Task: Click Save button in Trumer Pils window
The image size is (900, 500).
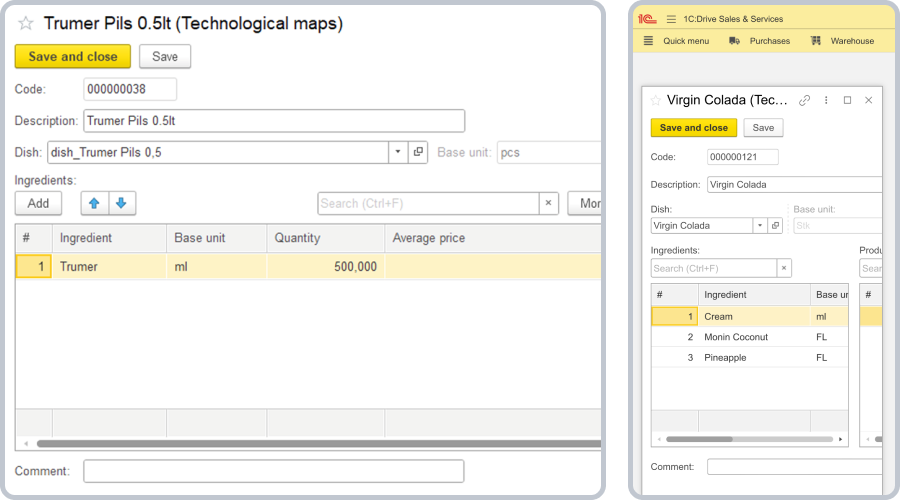Action: [165, 56]
